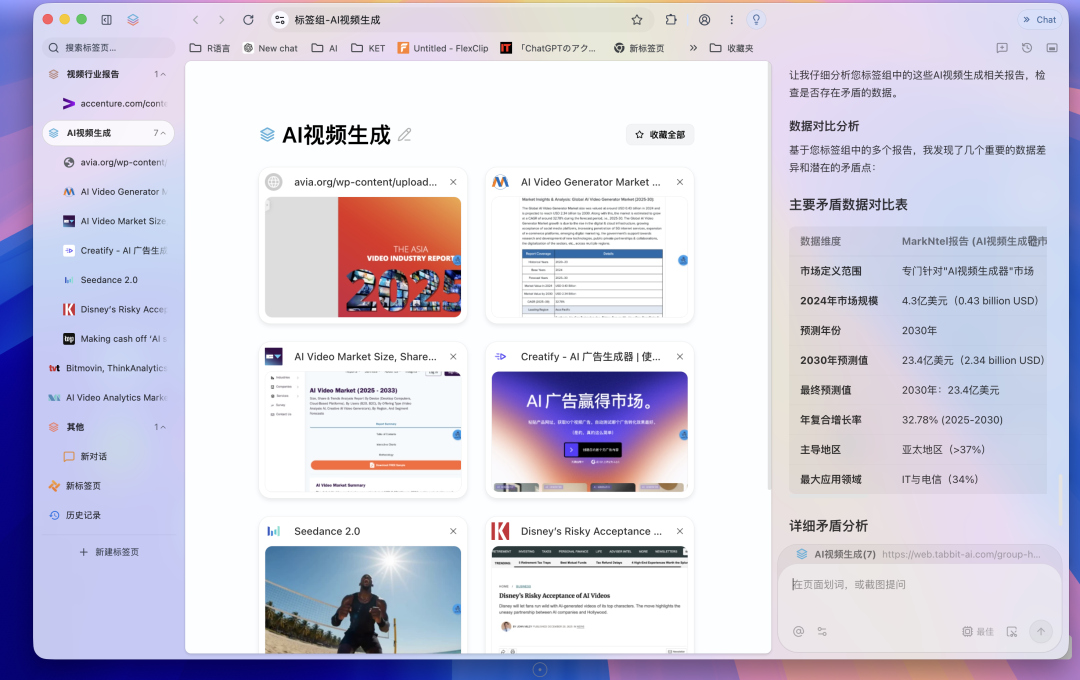Close the avia.org card
The width and height of the screenshot is (1080, 680).
tap(453, 183)
